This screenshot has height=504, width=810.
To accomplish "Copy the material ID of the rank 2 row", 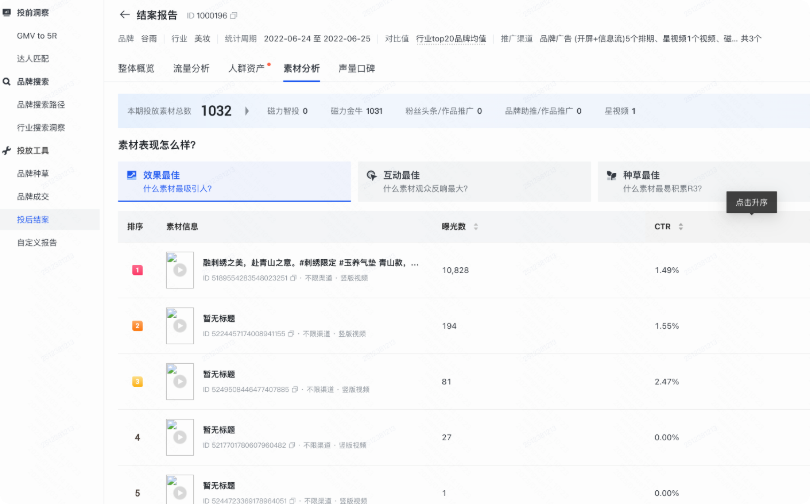I will click(x=291, y=334).
